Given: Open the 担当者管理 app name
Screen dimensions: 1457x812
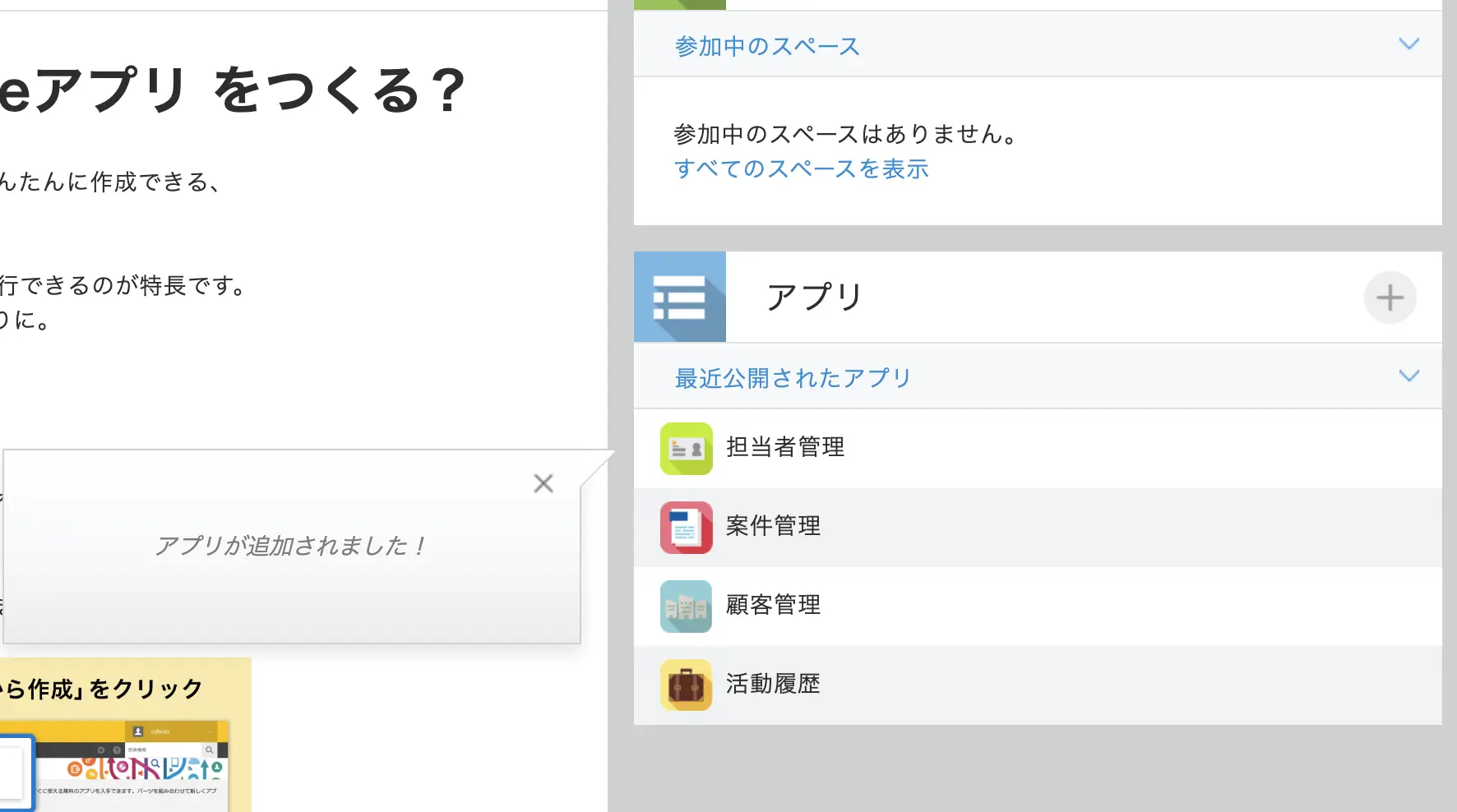Looking at the screenshot, I should coord(785,447).
